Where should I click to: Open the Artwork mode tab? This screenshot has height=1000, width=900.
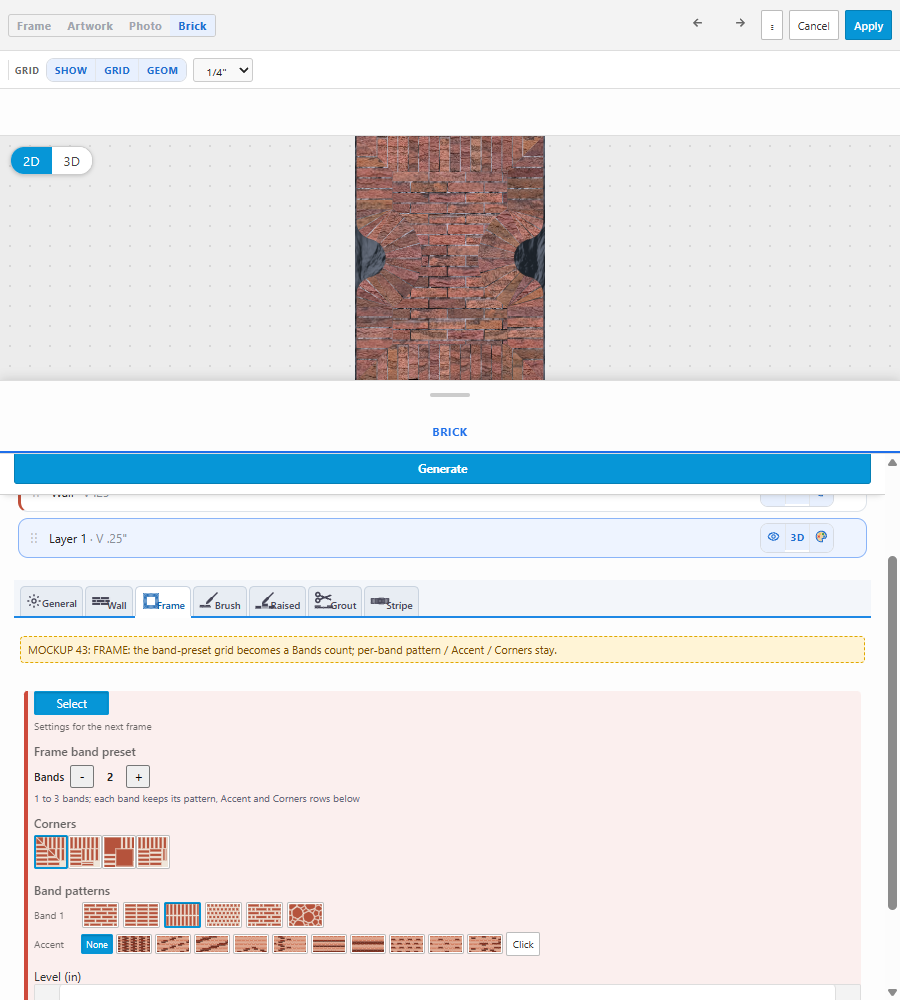[90, 26]
